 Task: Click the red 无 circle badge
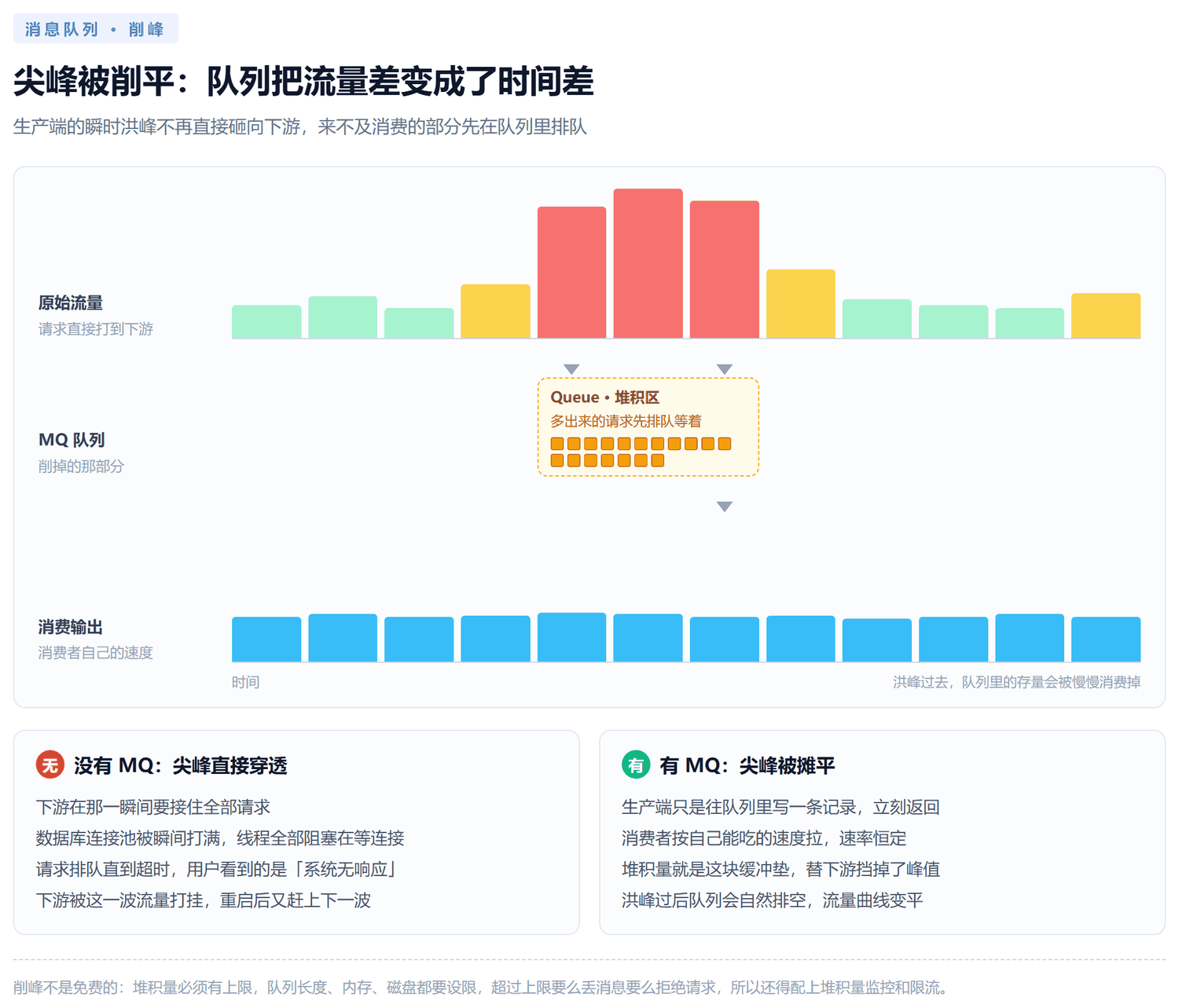tap(50, 764)
